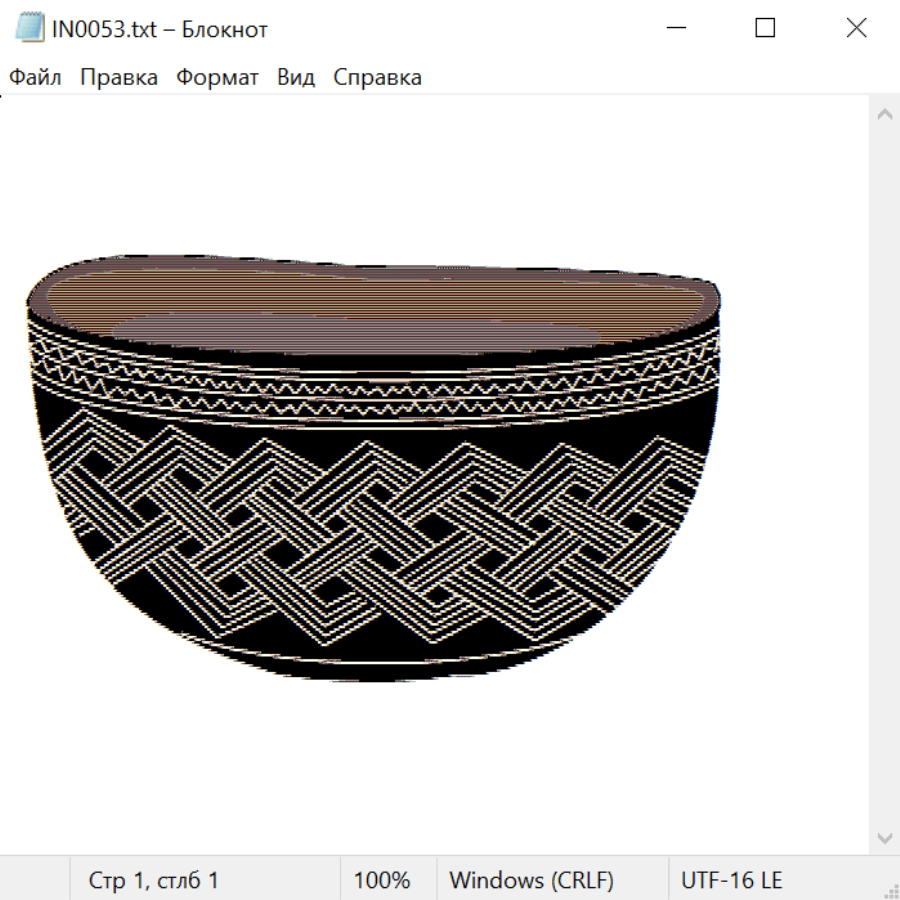Image resolution: width=900 pixels, height=900 pixels.
Task: Open the Вид menu
Action: pos(296,77)
